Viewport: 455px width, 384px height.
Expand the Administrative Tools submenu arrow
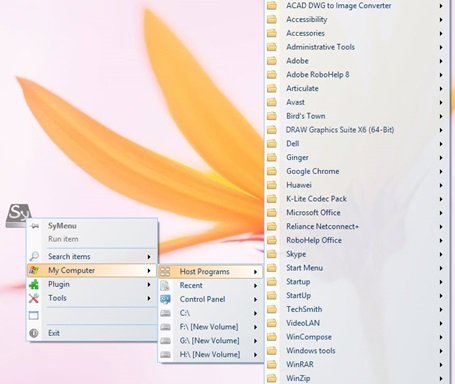coord(441,47)
